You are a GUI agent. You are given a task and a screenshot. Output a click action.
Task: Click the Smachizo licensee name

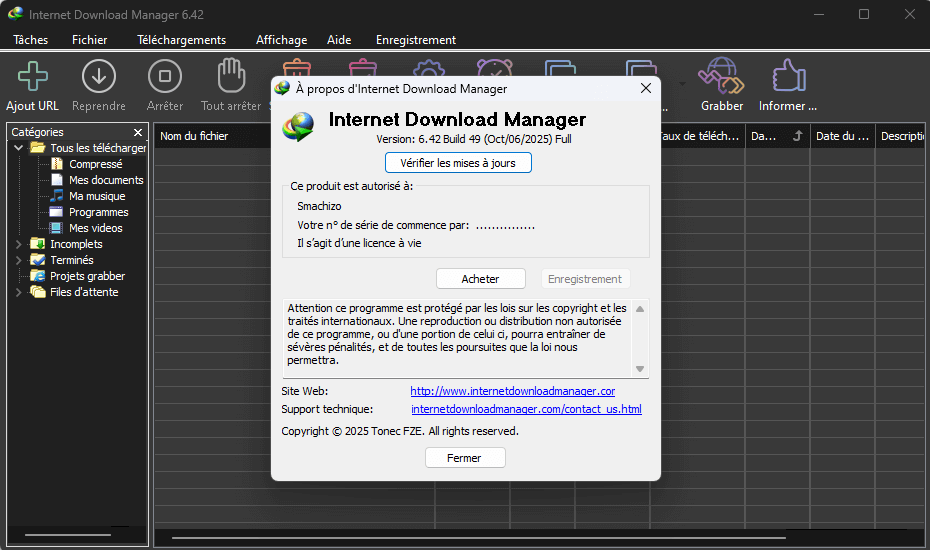pos(319,206)
